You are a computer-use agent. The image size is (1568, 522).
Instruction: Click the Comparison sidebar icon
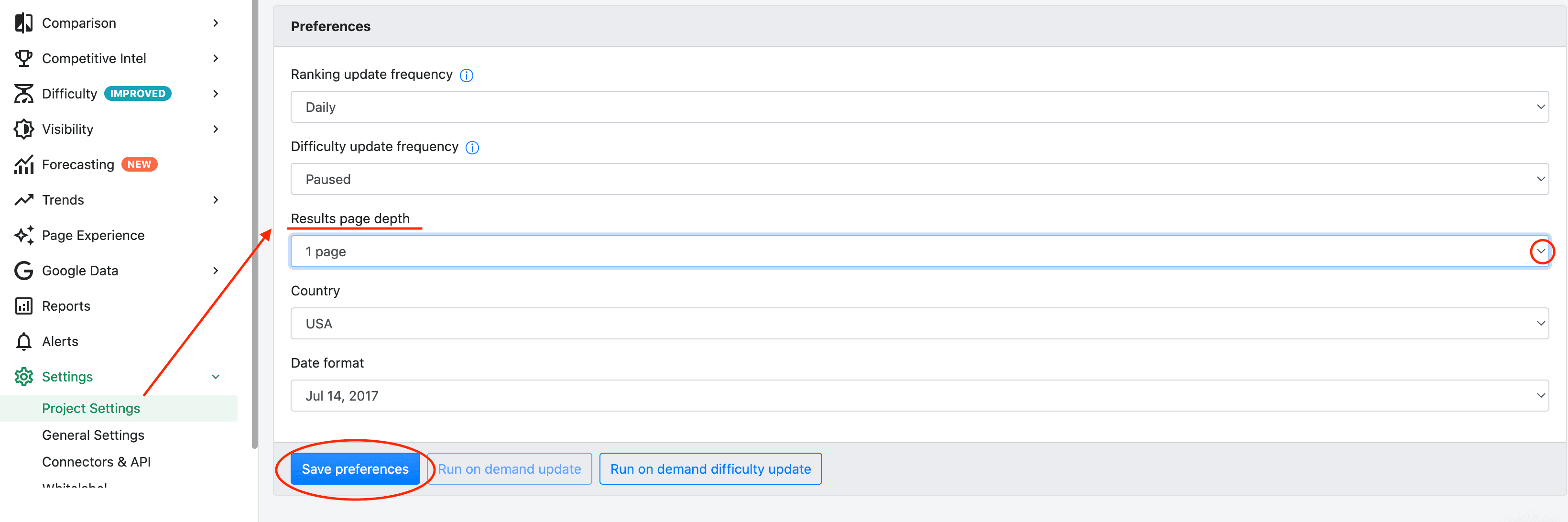tap(24, 23)
